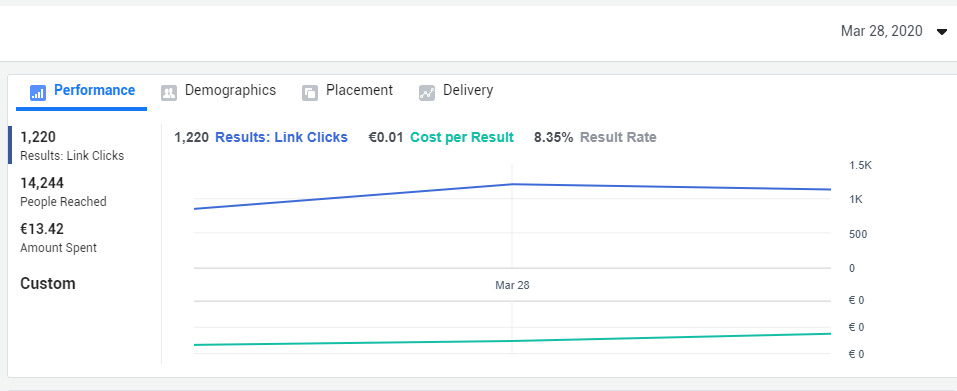Screen dimensions: 957x391
Task: Switch to the Demographics tab
Action: pyautogui.click(x=218, y=91)
